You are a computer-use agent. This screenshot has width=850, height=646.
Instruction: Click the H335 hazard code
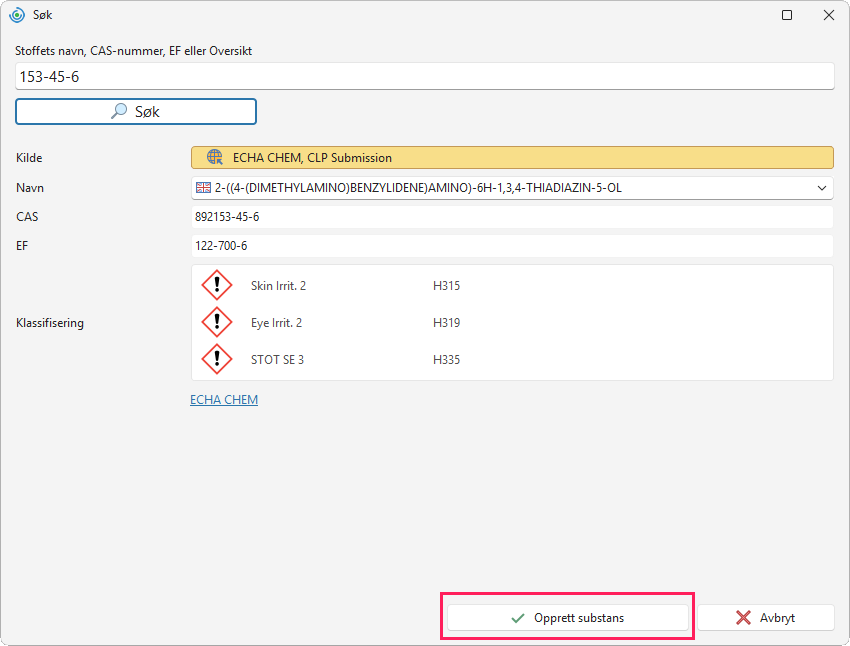click(446, 359)
